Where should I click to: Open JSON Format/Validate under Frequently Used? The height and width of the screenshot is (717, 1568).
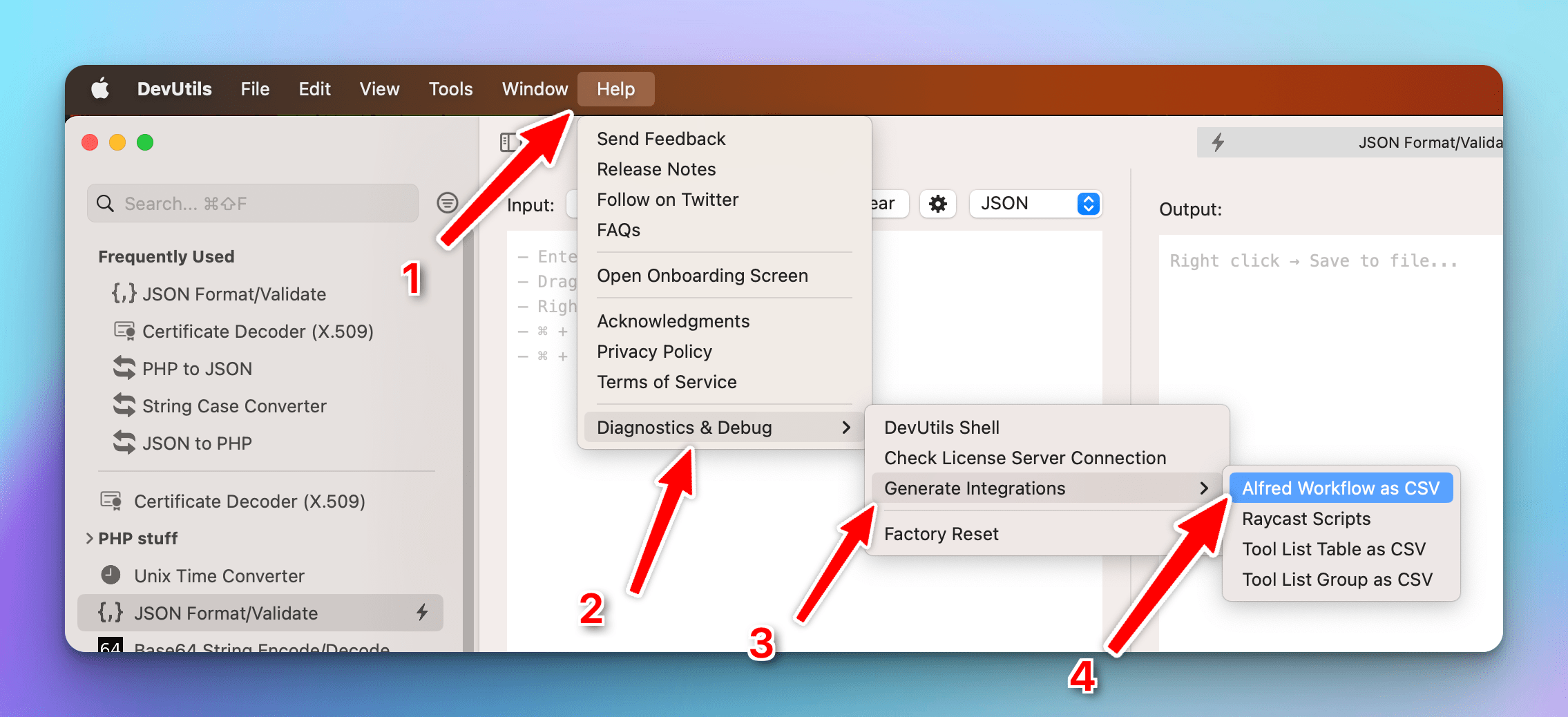pos(233,294)
